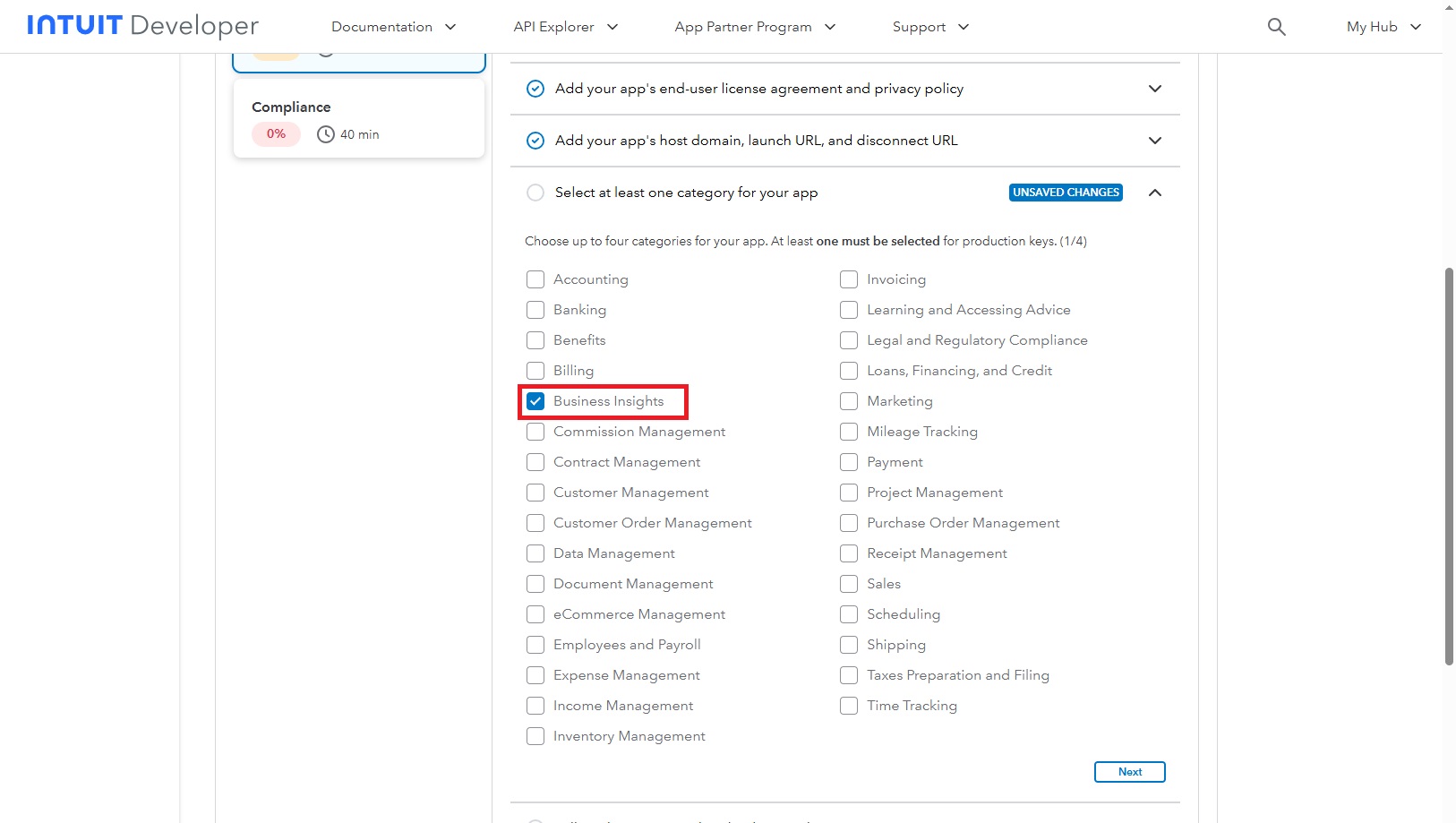The height and width of the screenshot is (823, 1456).
Task: Check the Accounting category checkbox
Action: tap(535, 279)
